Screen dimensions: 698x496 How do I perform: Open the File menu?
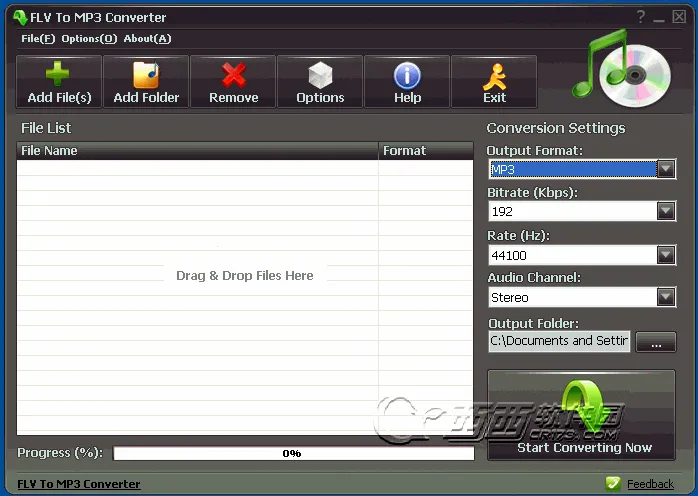38,39
